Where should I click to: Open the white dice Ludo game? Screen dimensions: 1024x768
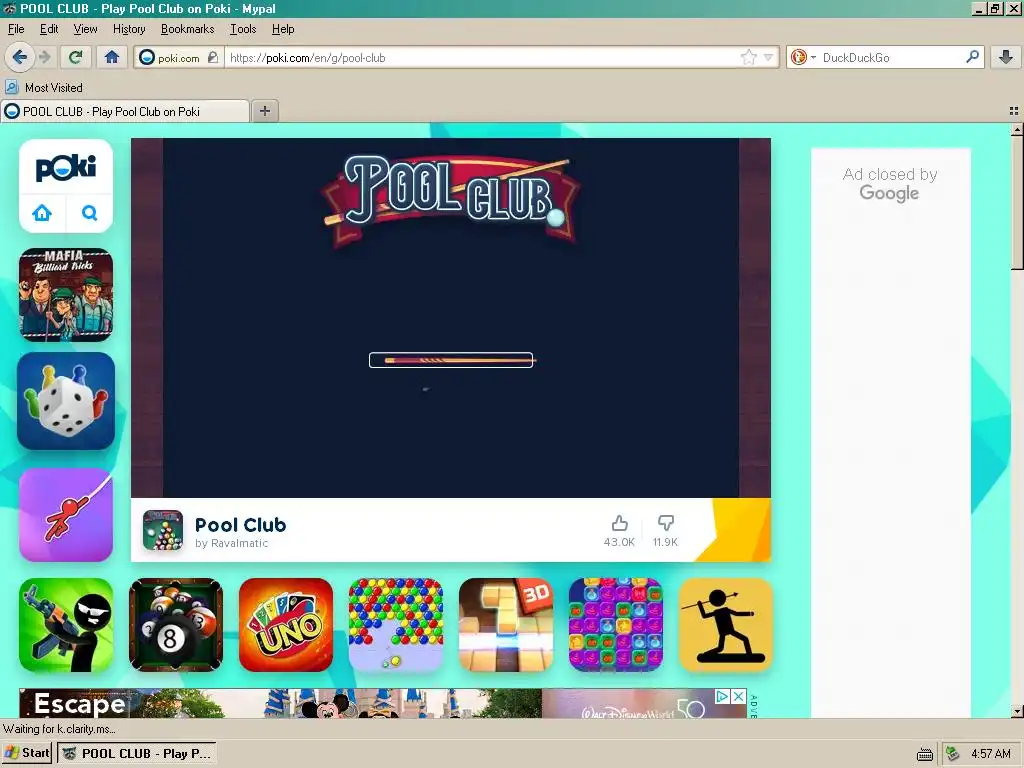pos(66,401)
